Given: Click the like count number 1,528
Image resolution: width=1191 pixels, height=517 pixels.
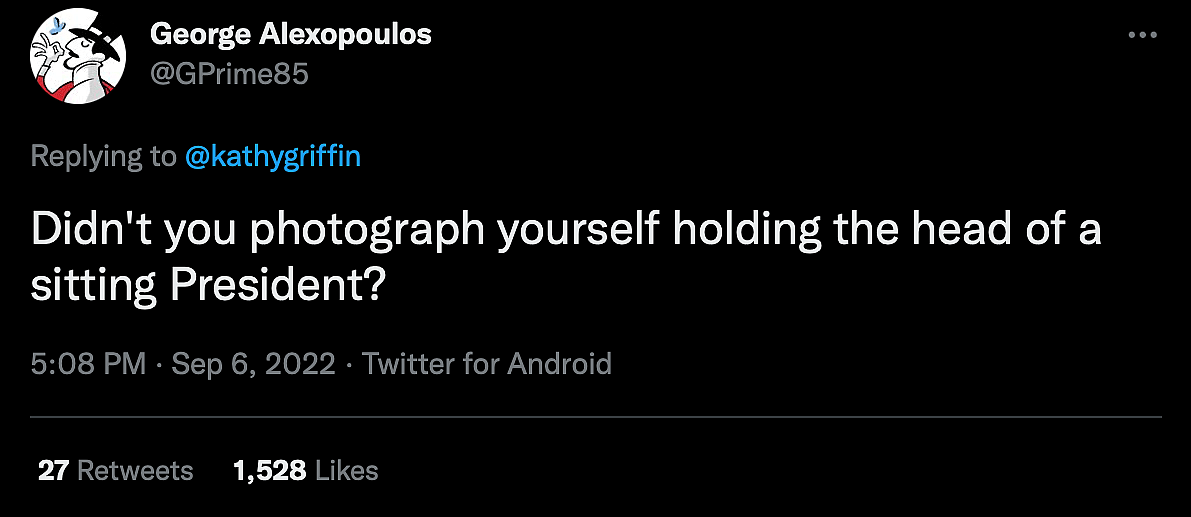Looking at the screenshot, I should (x=269, y=470).
